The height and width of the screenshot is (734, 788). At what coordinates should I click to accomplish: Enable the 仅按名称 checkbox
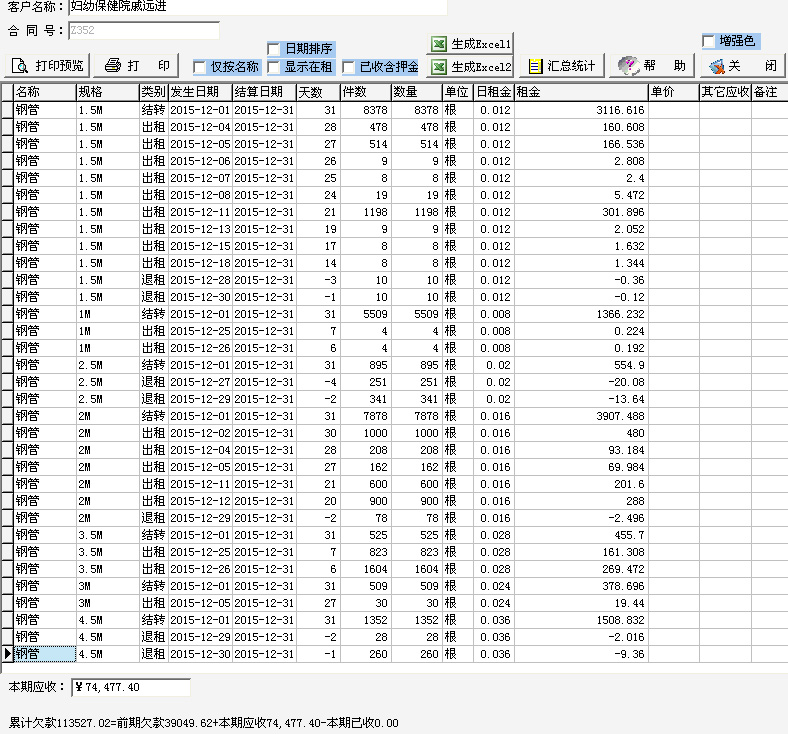tap(200, 67)
